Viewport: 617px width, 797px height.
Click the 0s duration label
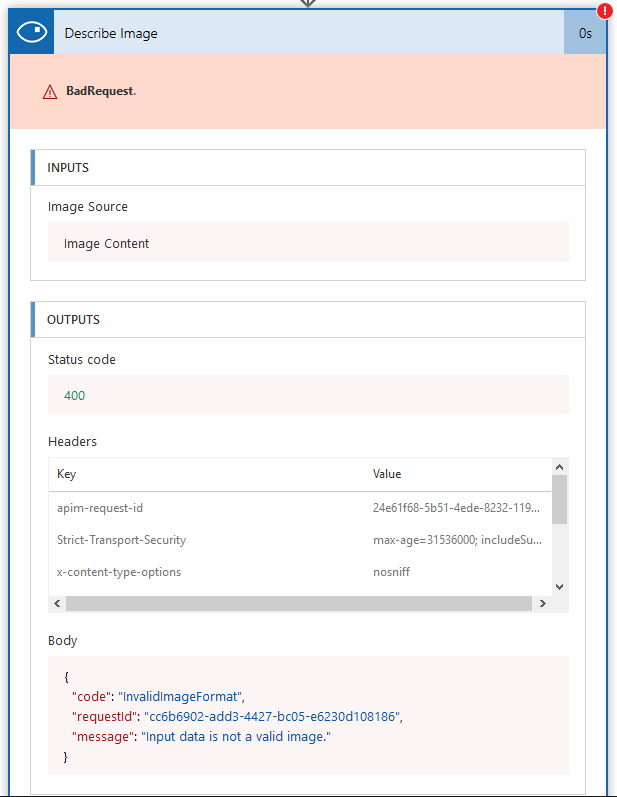[585, 33]
